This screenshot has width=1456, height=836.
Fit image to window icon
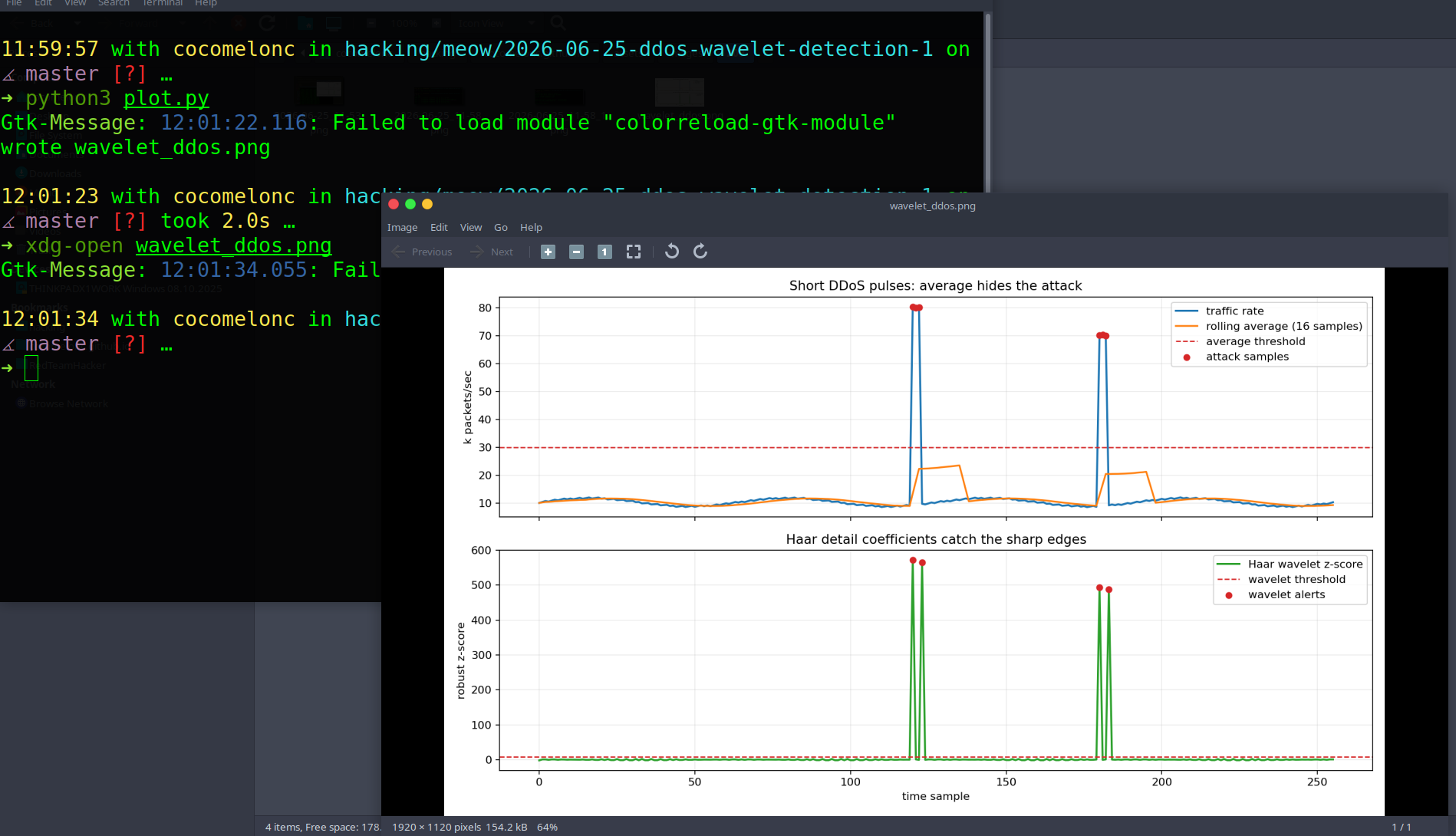point(633,252)
